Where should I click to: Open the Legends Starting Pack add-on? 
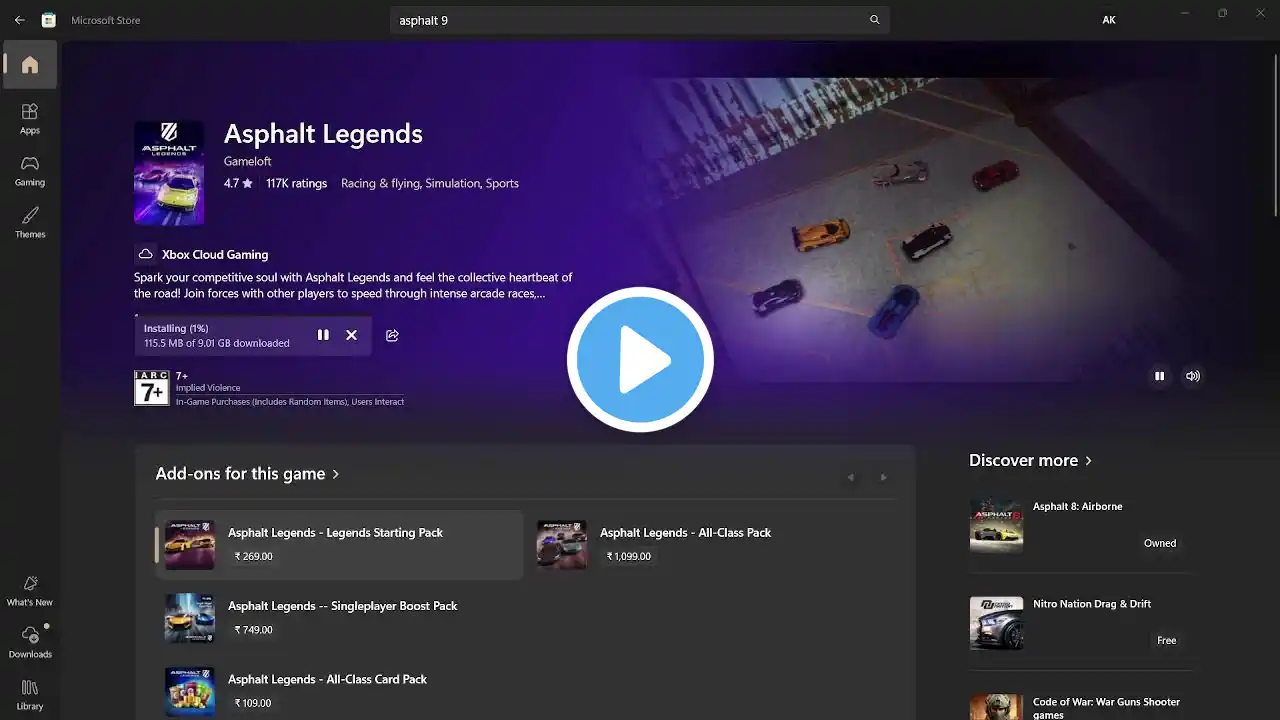tap(339, 545)
